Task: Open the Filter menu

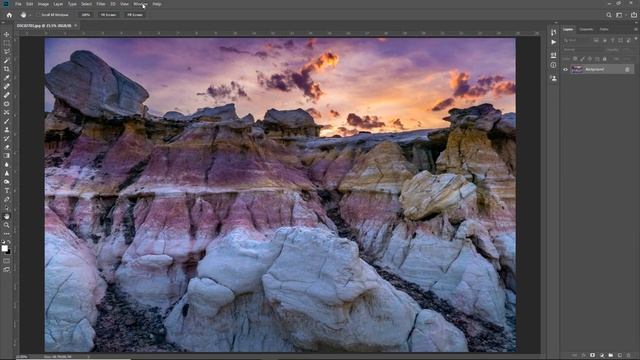Action: tap(101, 4)
